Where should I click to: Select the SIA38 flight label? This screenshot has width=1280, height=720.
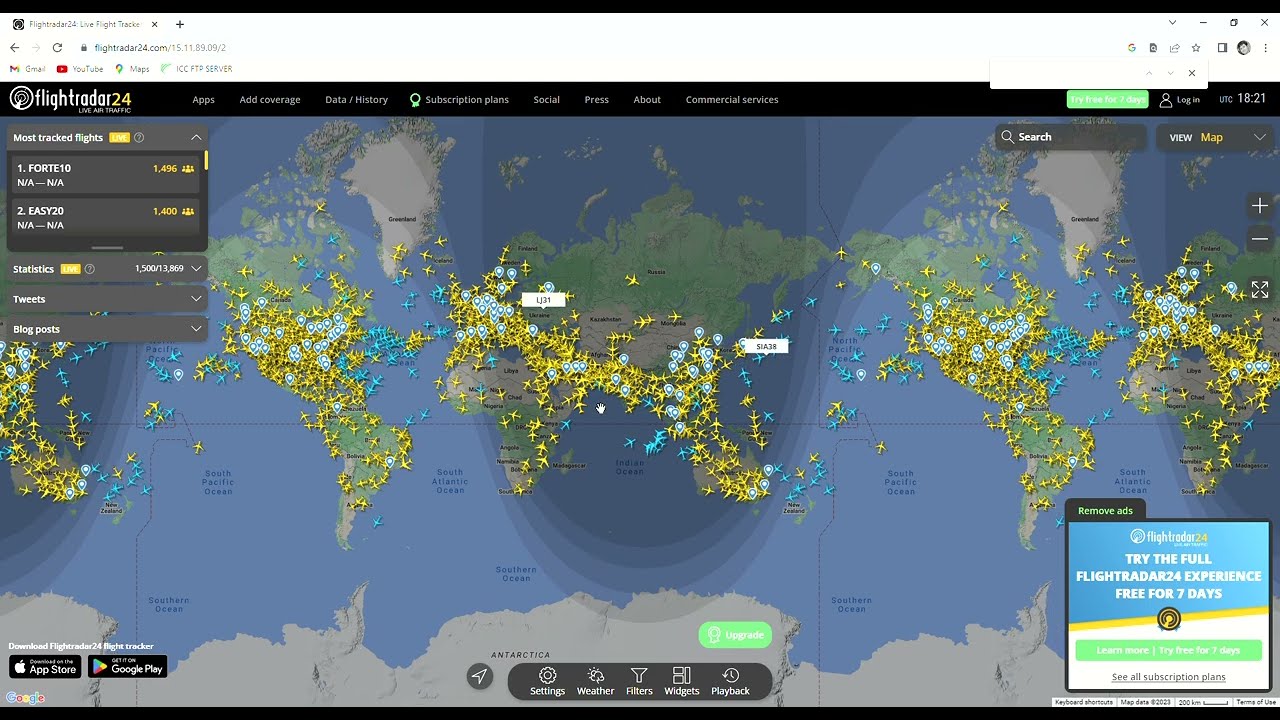[766, 346]
